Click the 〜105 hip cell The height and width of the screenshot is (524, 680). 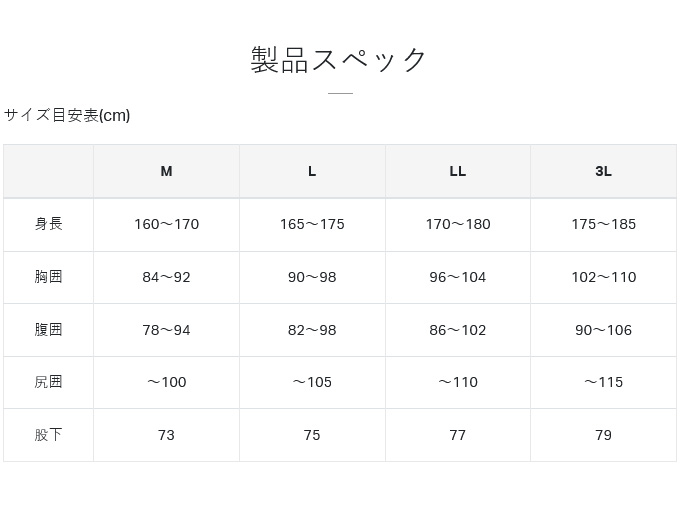point(312,382)
